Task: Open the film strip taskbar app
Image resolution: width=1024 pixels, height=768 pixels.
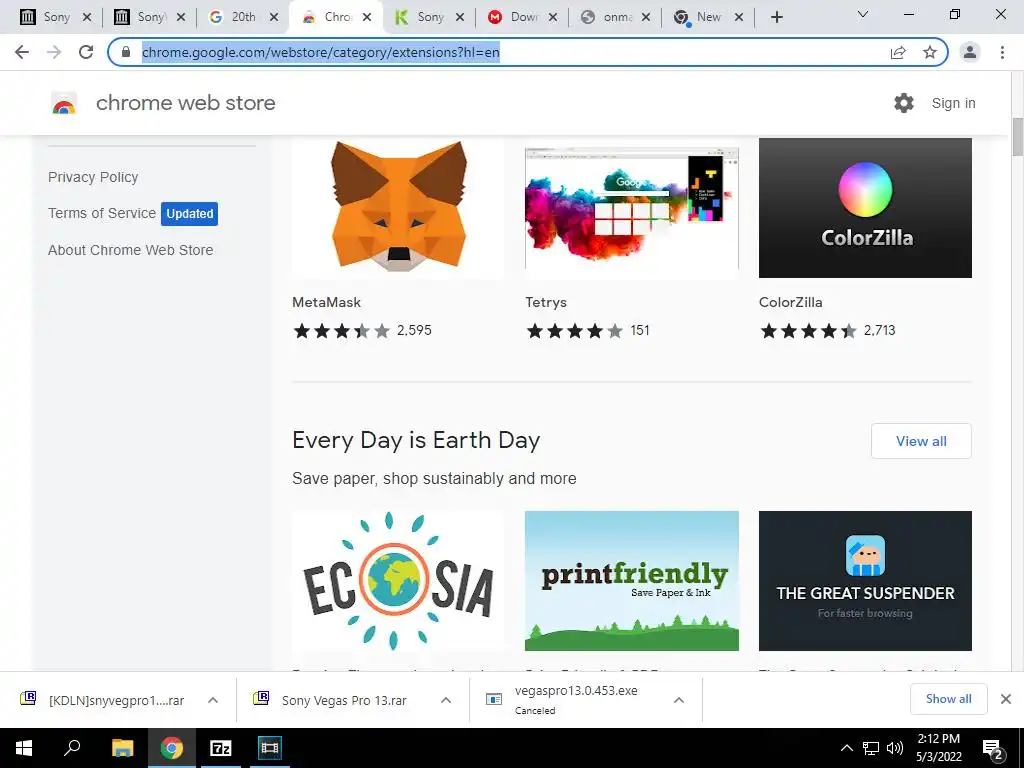Action: [x=269, y=748]
